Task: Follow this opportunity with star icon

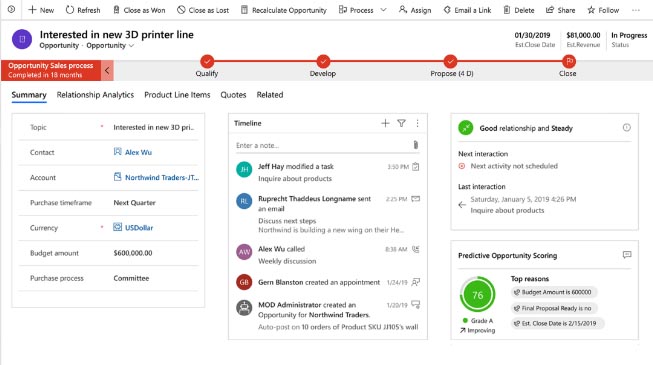Action: point(603,10)
